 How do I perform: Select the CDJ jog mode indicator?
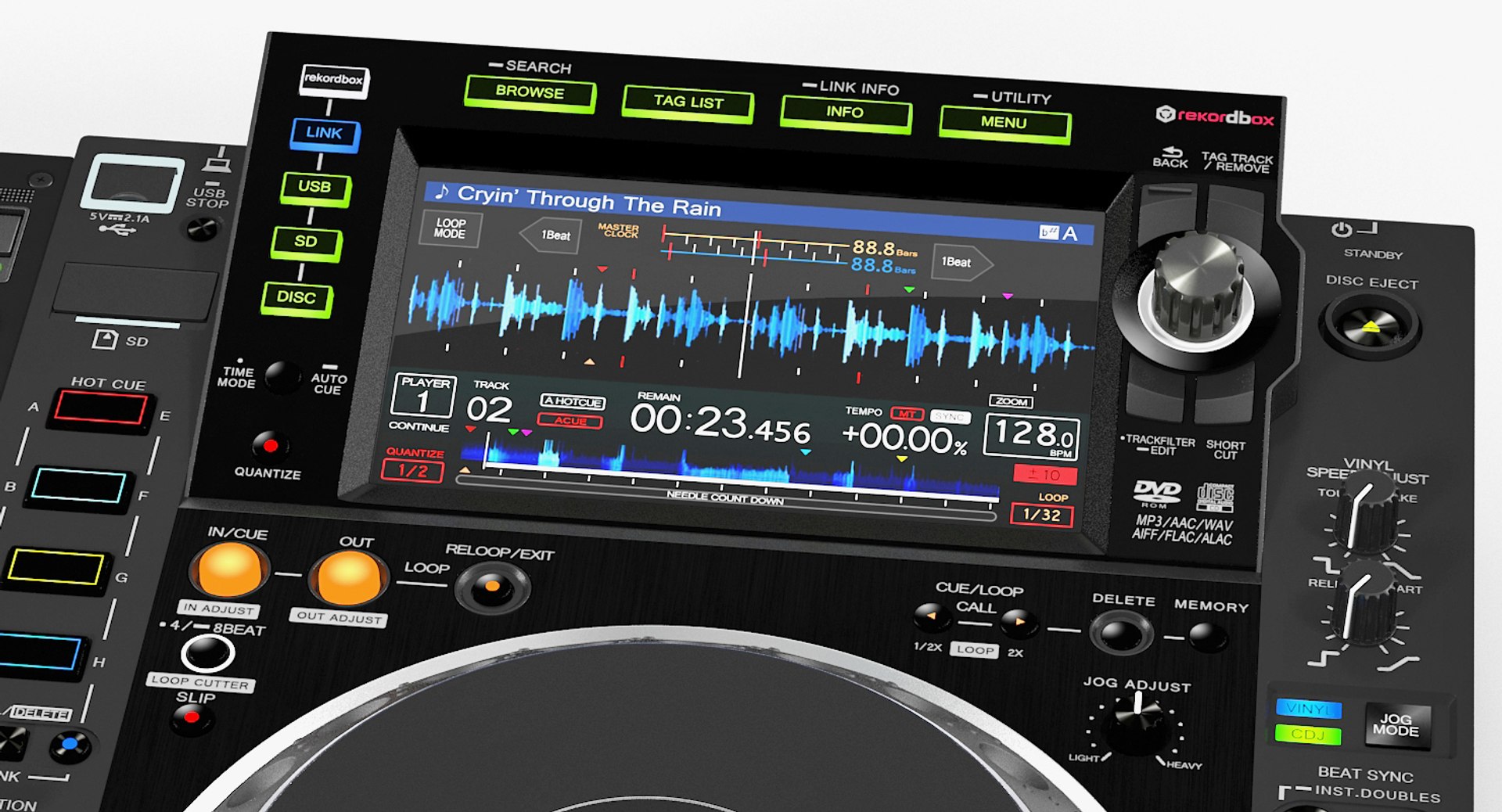click(1308, 735)
